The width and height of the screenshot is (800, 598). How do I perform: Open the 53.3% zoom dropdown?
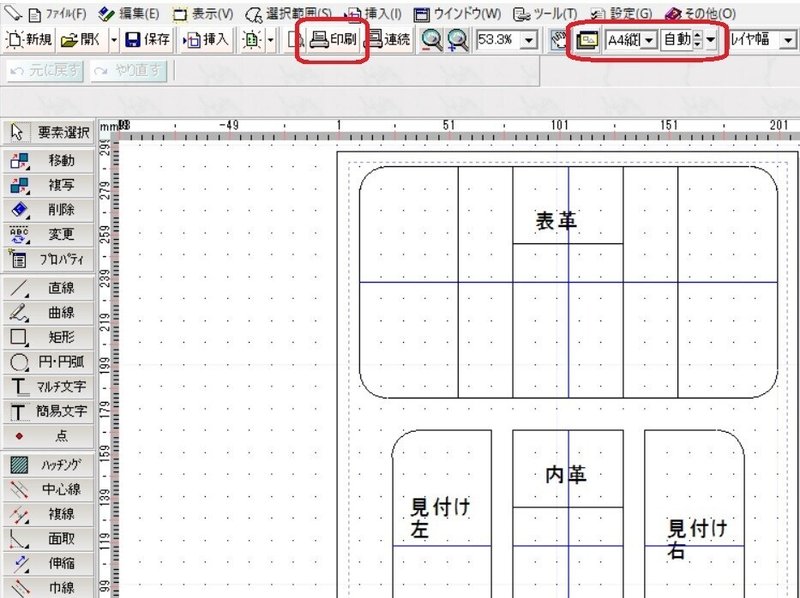pos(530,40)
